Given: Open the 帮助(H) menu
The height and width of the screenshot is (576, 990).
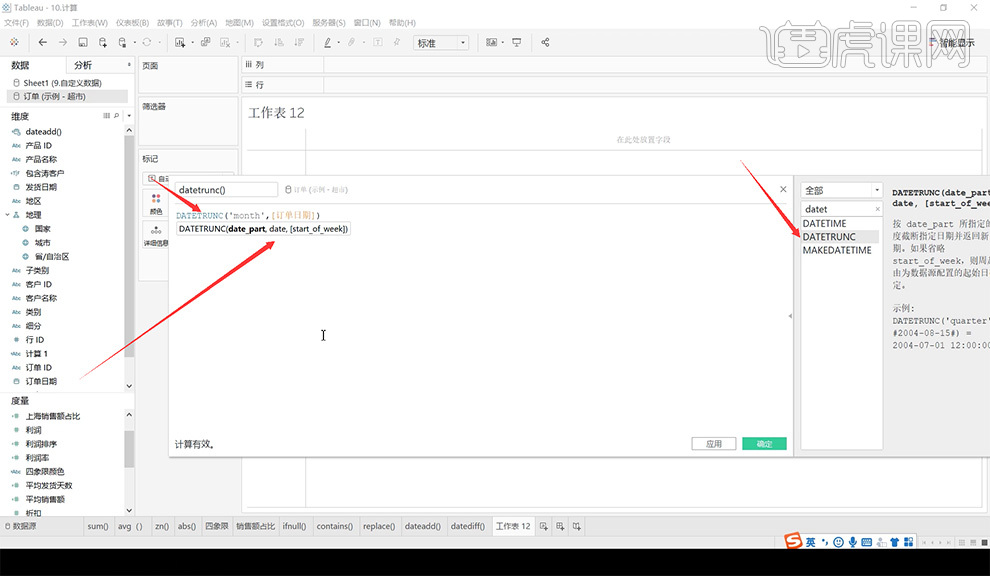Looking at the screenshot, I should [x=402, y=23].
